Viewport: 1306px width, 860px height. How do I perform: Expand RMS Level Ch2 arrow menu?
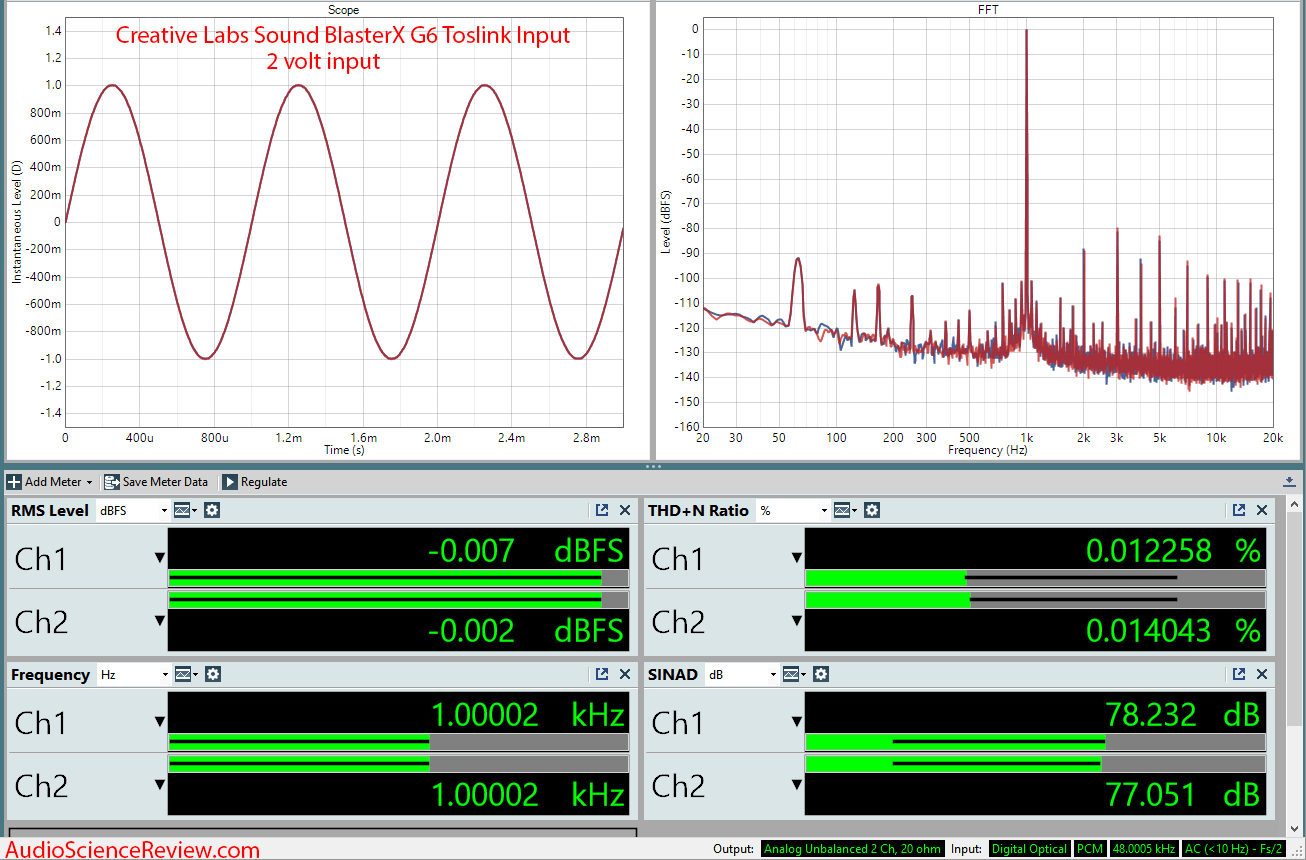[x=159, y=621]
